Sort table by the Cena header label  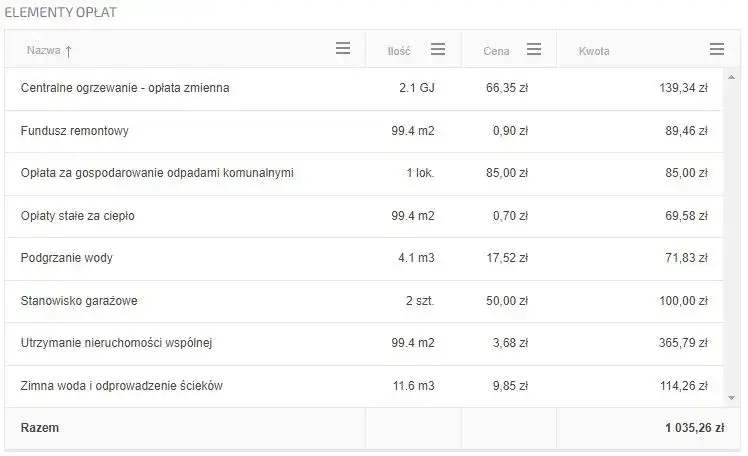pyautogui.click(x=496, y=50)
